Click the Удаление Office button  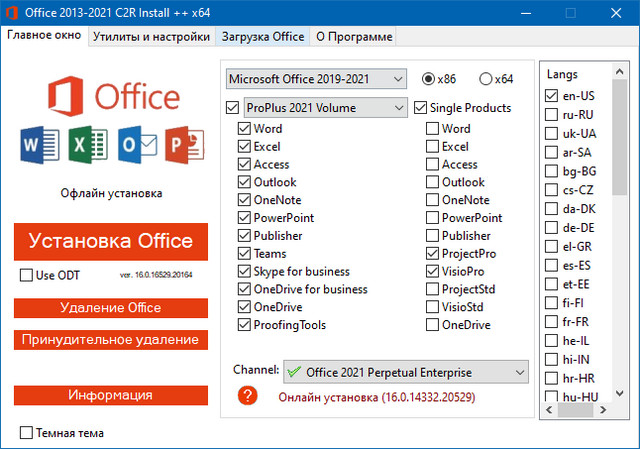click(110, 307)
